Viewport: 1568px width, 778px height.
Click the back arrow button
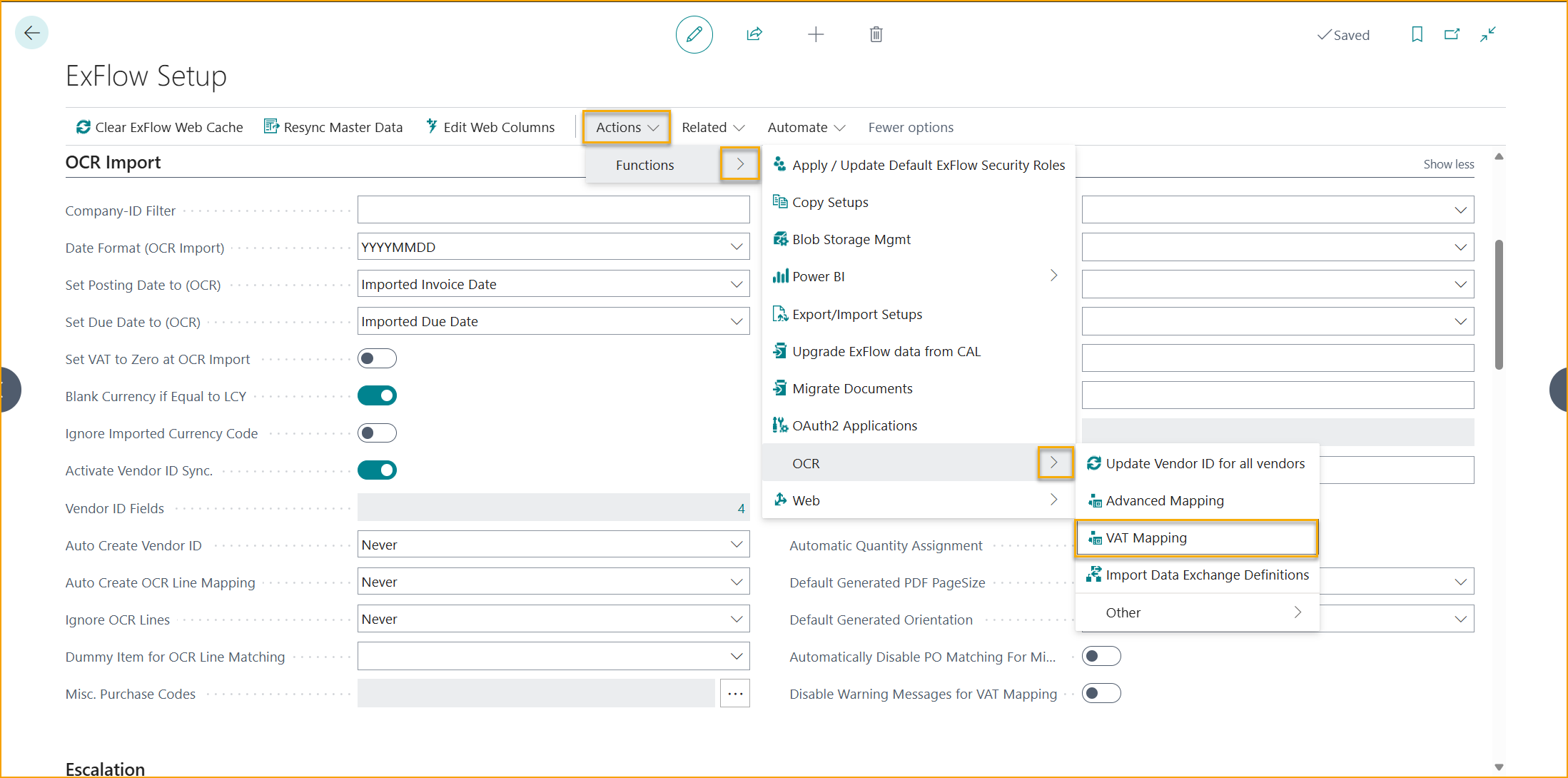coord(31,33)
